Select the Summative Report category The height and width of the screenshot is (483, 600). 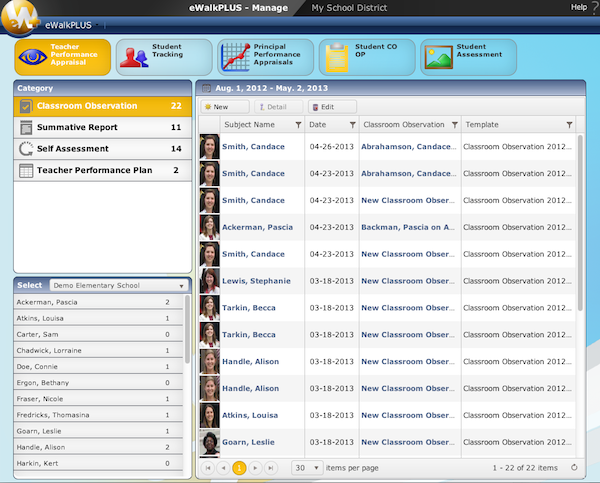[103, 127]
